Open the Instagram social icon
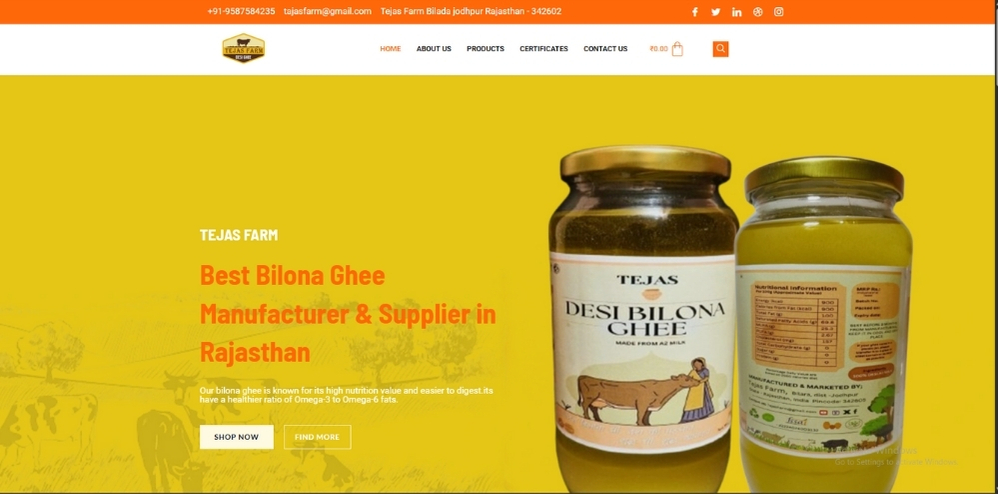 (778, 12)
